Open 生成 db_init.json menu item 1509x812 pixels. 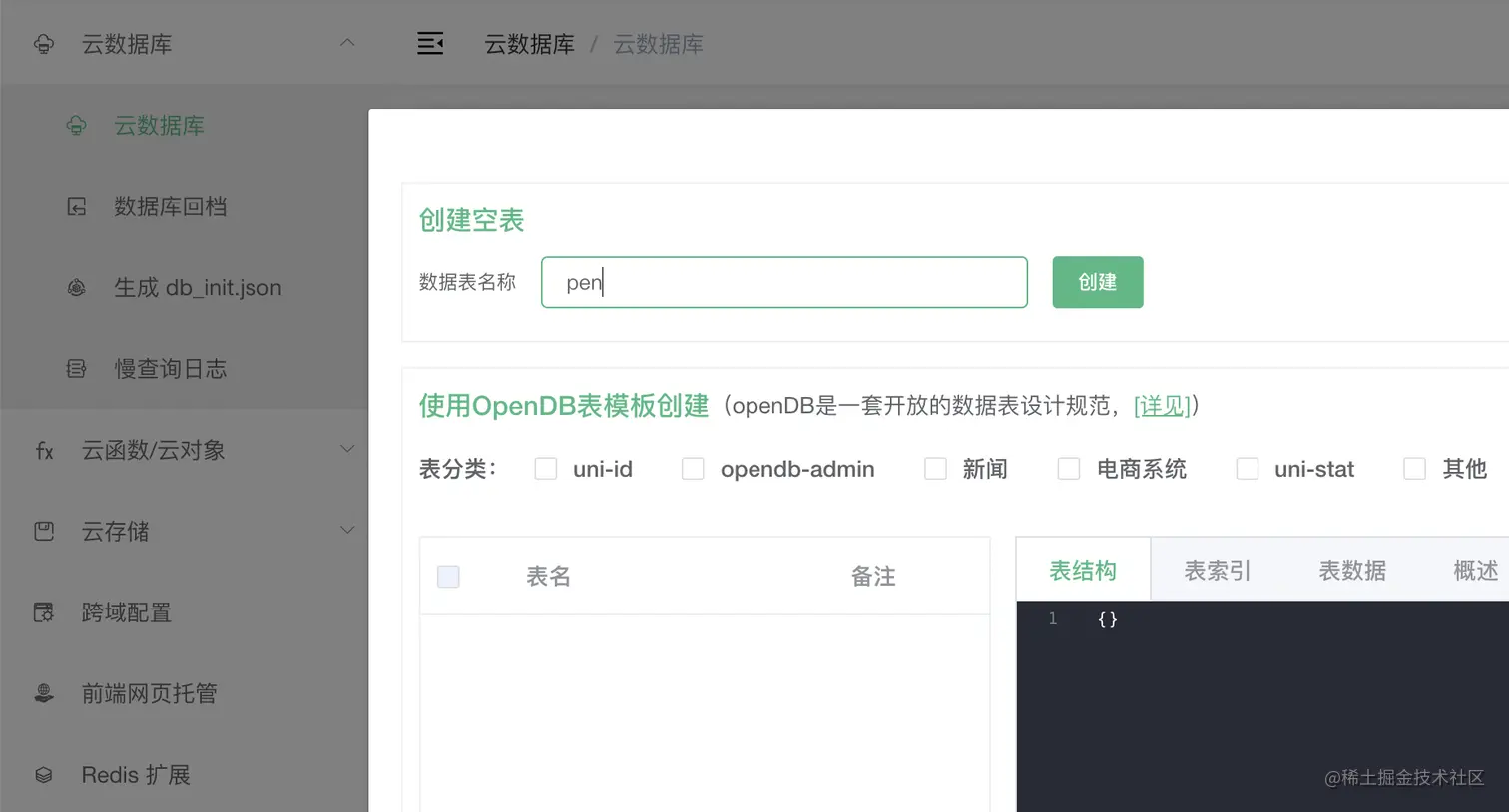(x=184, y=288)
